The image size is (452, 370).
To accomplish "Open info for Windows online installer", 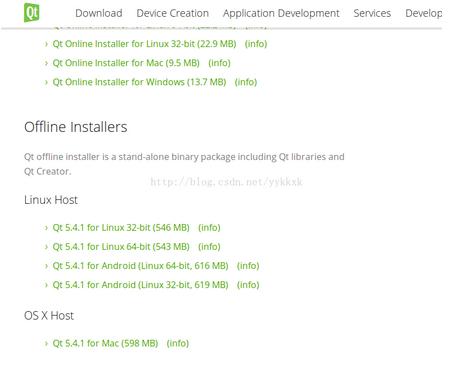I will (246, 82).
